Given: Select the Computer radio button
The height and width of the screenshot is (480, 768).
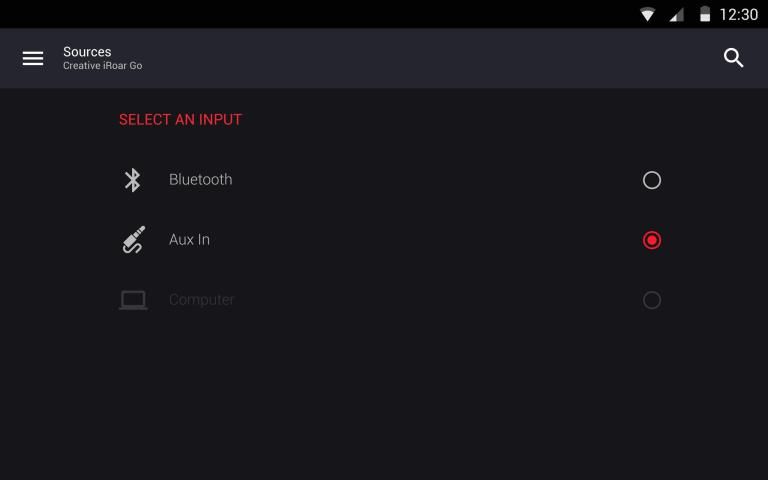Looking at the screenshot, I should [652, 300].
